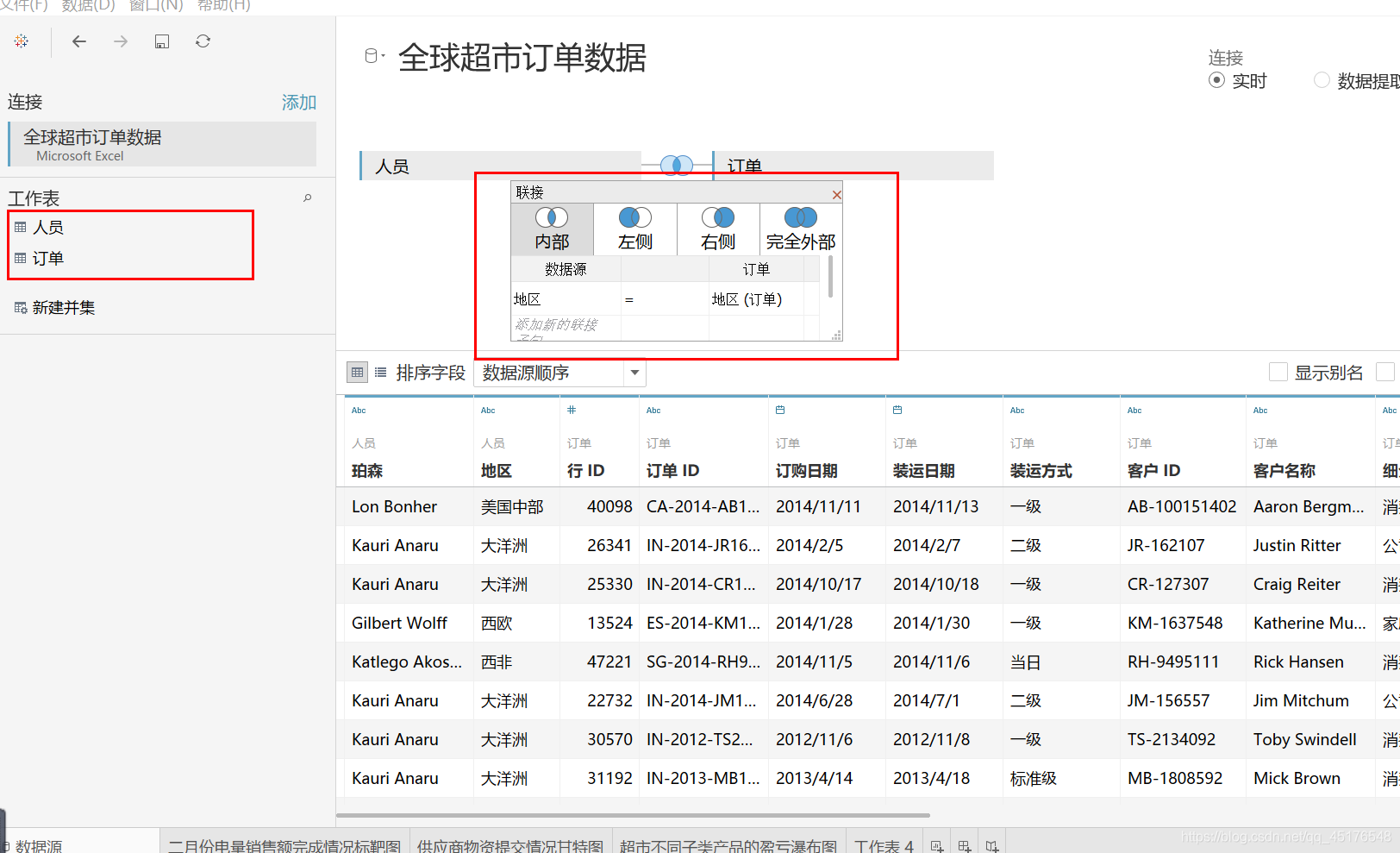The image size is (1400, 853).
Task: Select the 人员 table icon
Action: coord(21,227)
